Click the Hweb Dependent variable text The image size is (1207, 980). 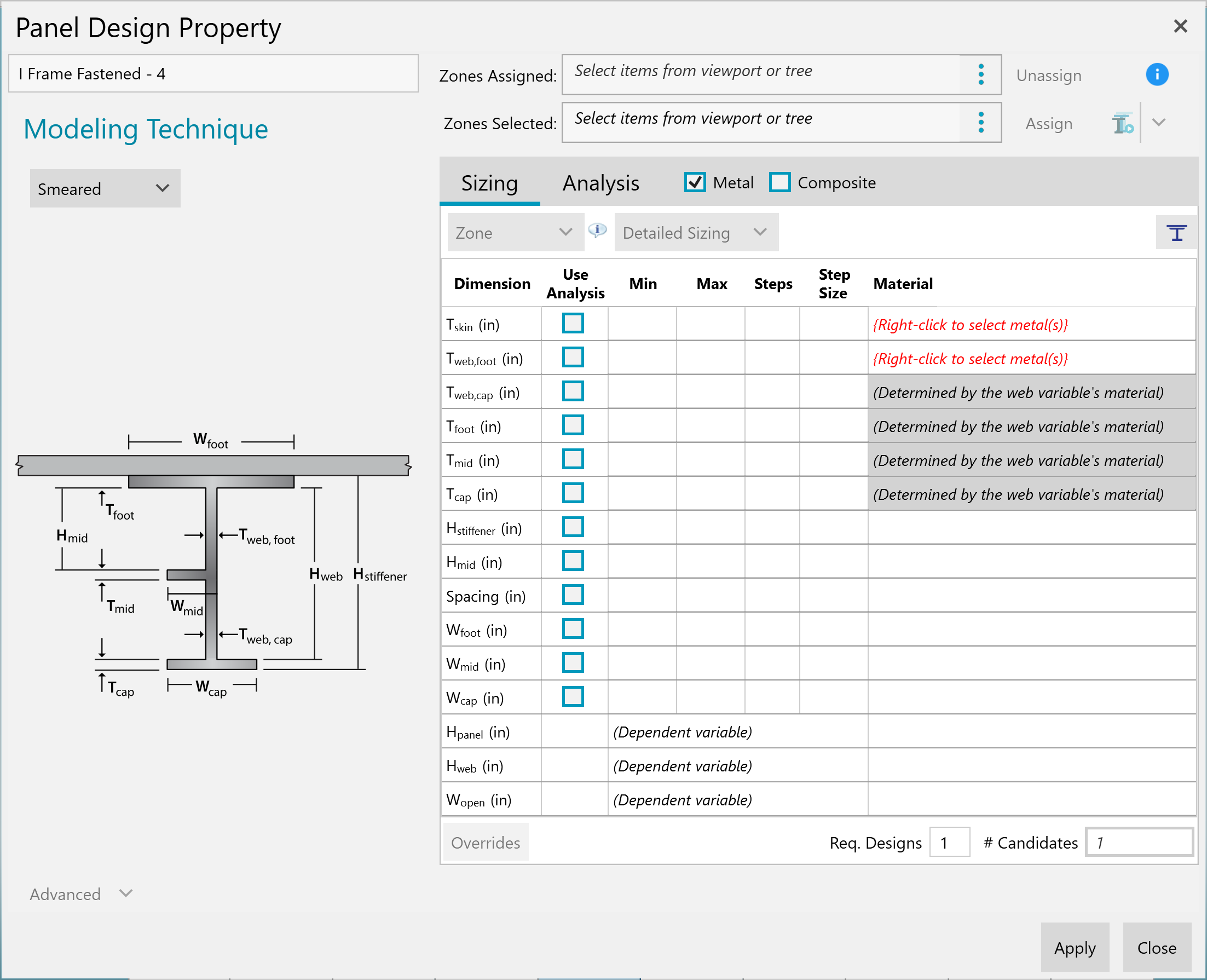682,765
